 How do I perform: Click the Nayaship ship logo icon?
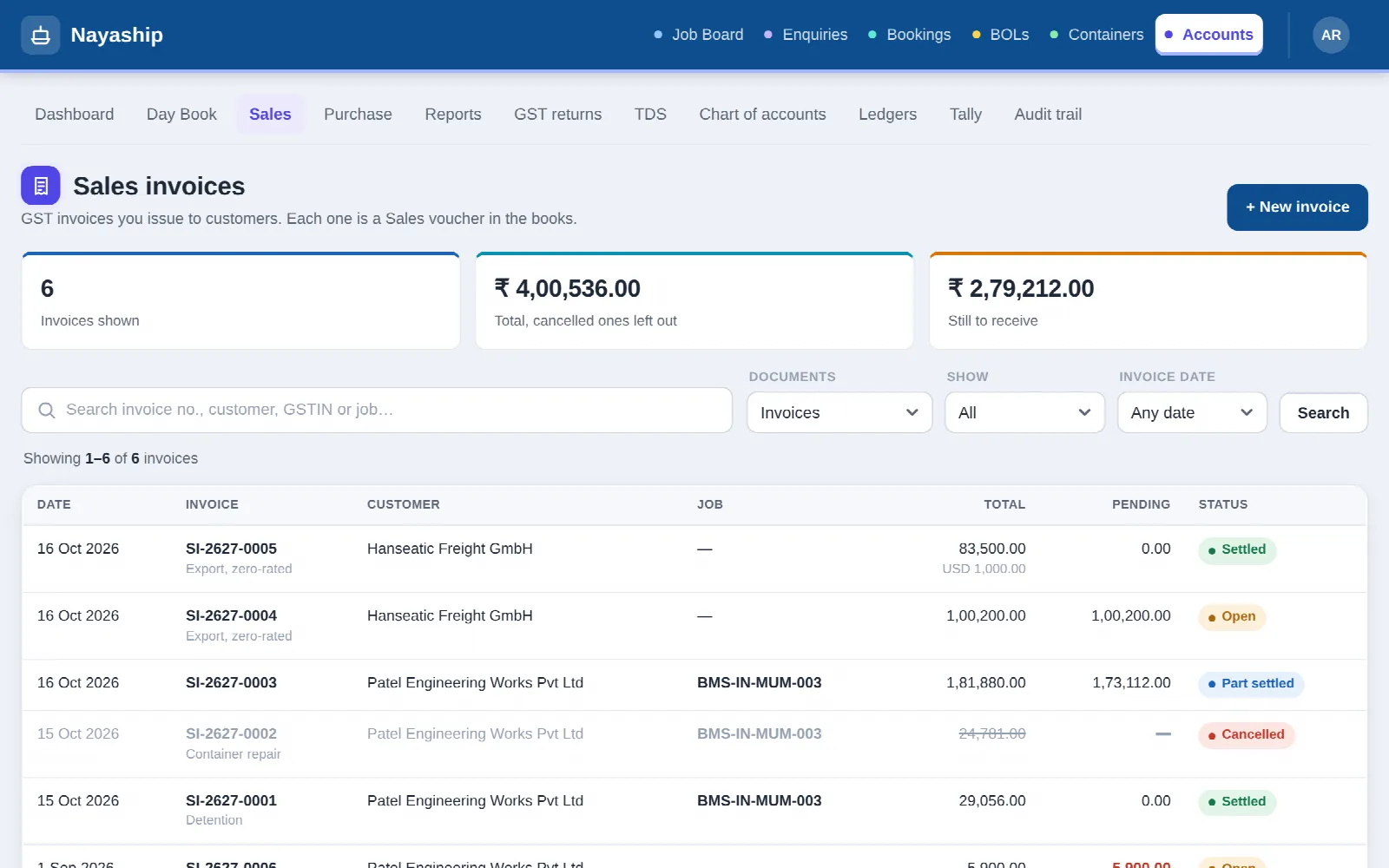tap(40, 36)
